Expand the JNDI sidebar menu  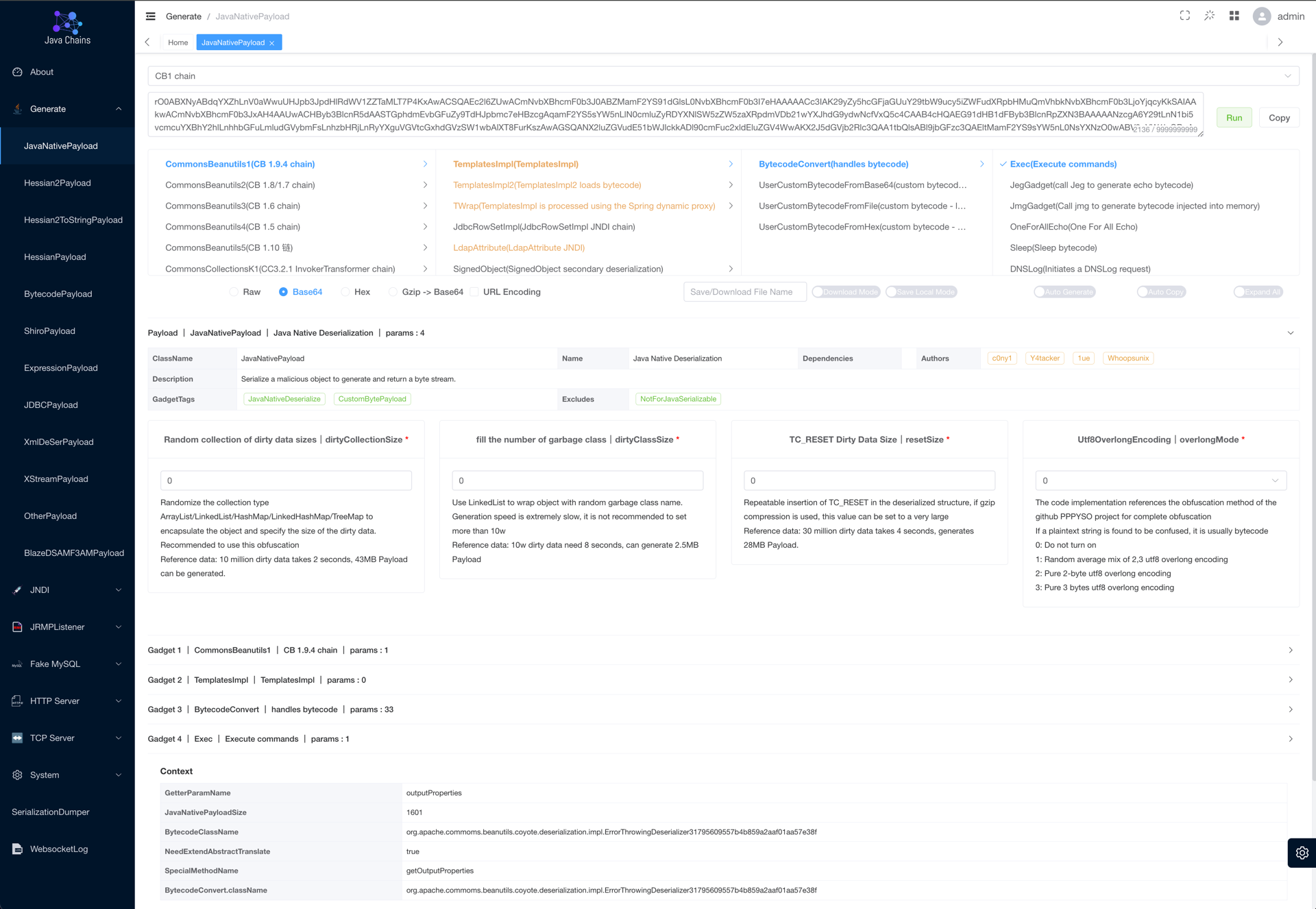click(x=67, y=590)
